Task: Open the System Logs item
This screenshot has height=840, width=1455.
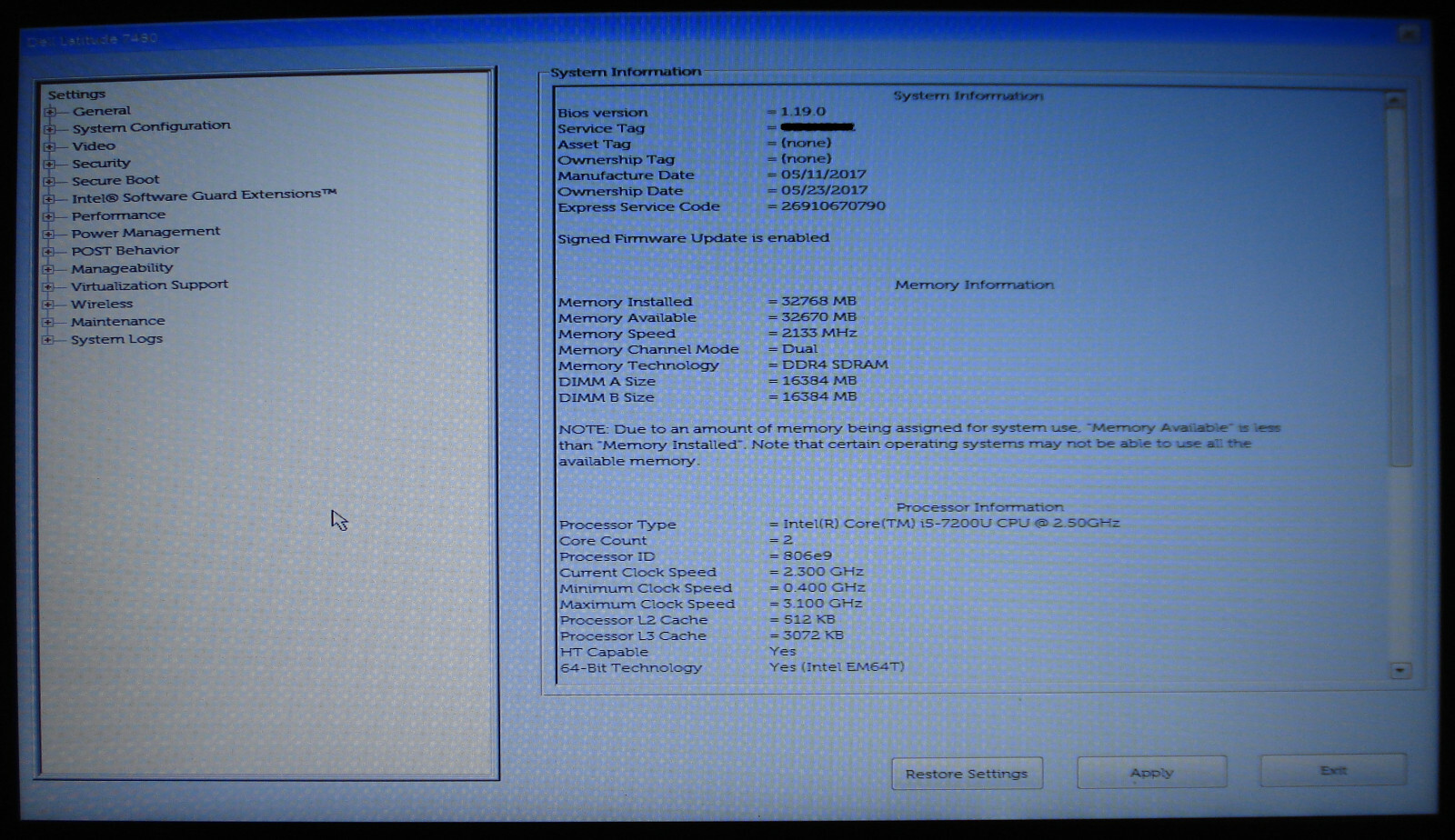Action: [x=116, y=339]
